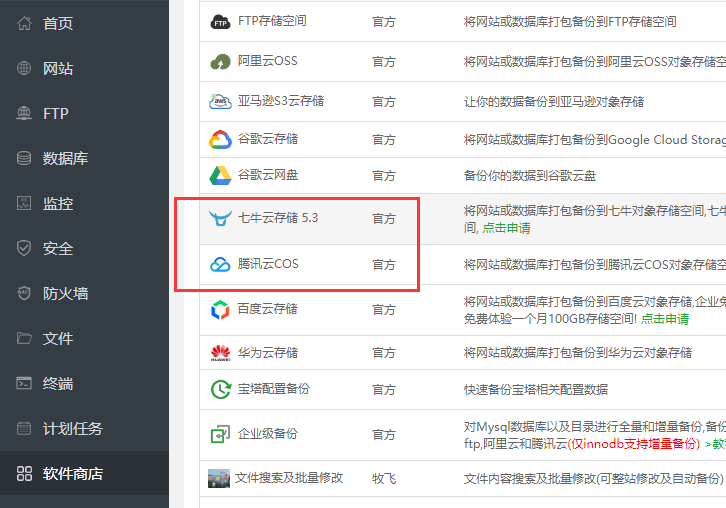Click the Huawei cloud storage logo

point(219,353)
